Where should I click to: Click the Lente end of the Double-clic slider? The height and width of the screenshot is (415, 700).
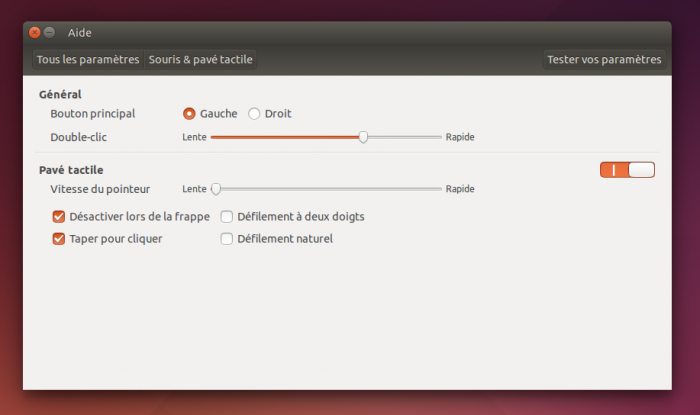(x=213, y=137)
